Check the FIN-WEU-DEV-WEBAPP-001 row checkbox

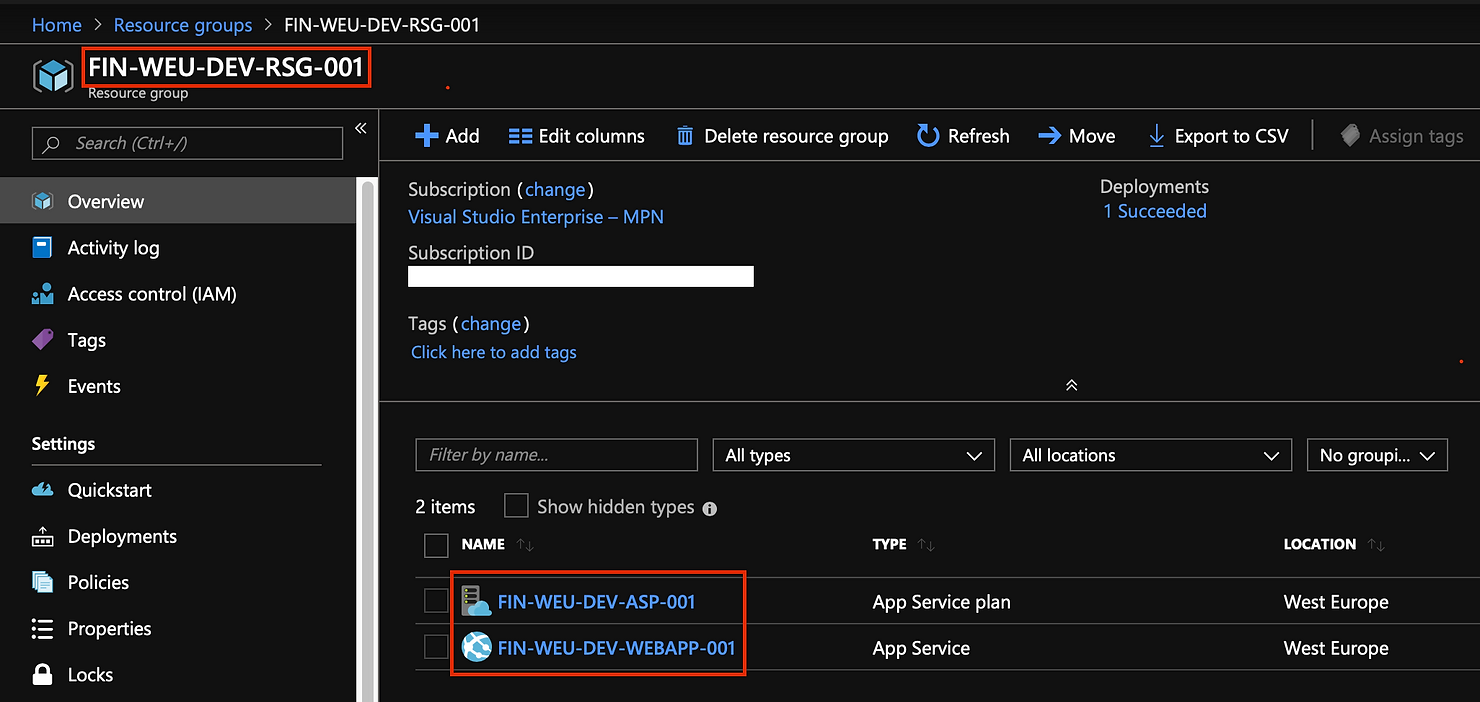coord(436,648)
